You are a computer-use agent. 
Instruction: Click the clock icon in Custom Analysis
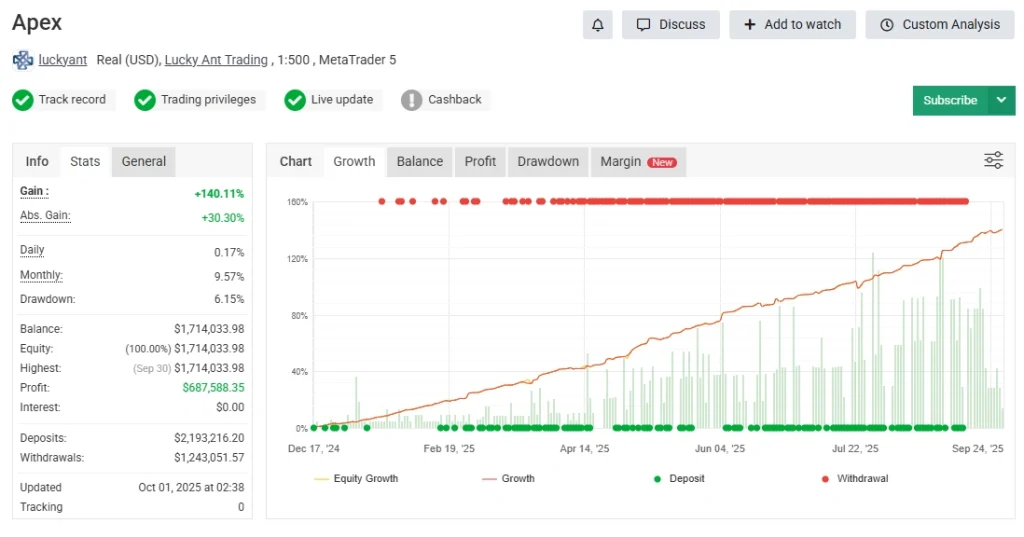click(x=886, y=25)
